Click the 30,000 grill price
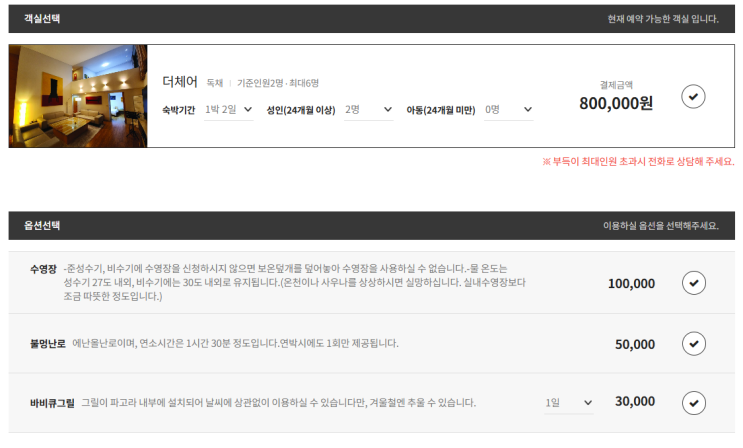743x448 pixels. (635, 402)
